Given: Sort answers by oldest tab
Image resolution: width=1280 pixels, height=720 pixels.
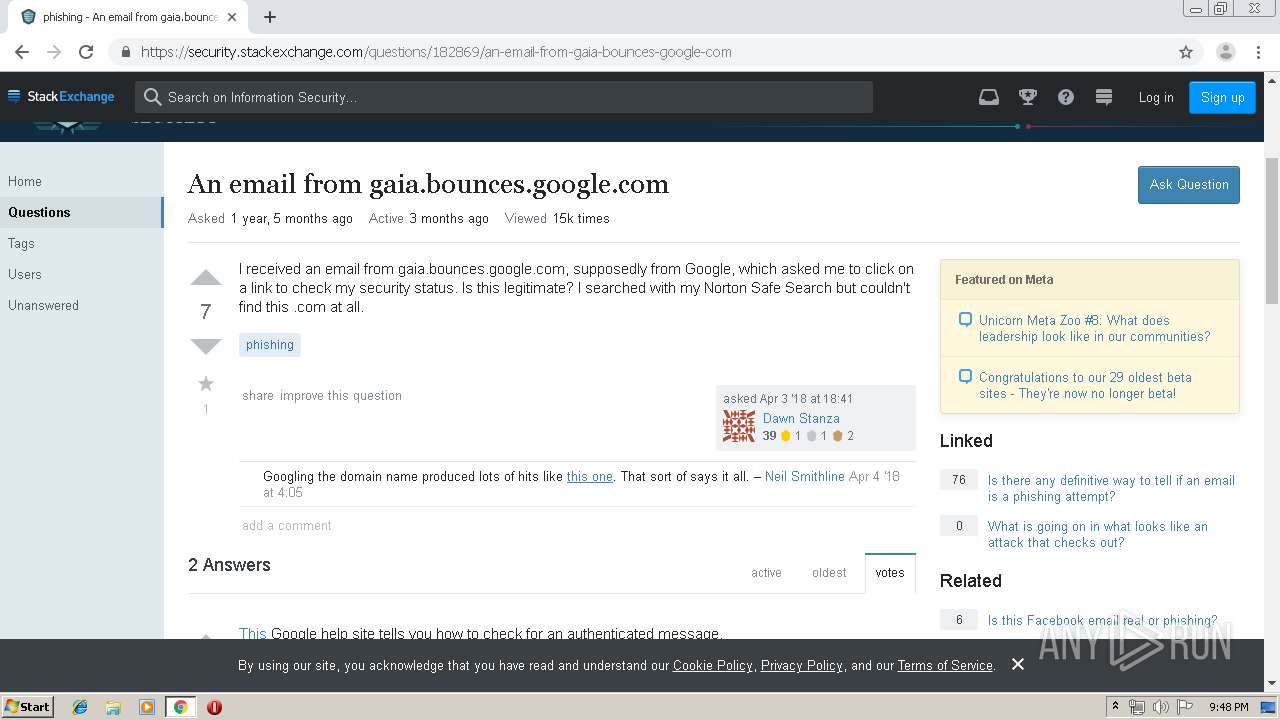Looking at the screenshot, I should click(829, 573).
